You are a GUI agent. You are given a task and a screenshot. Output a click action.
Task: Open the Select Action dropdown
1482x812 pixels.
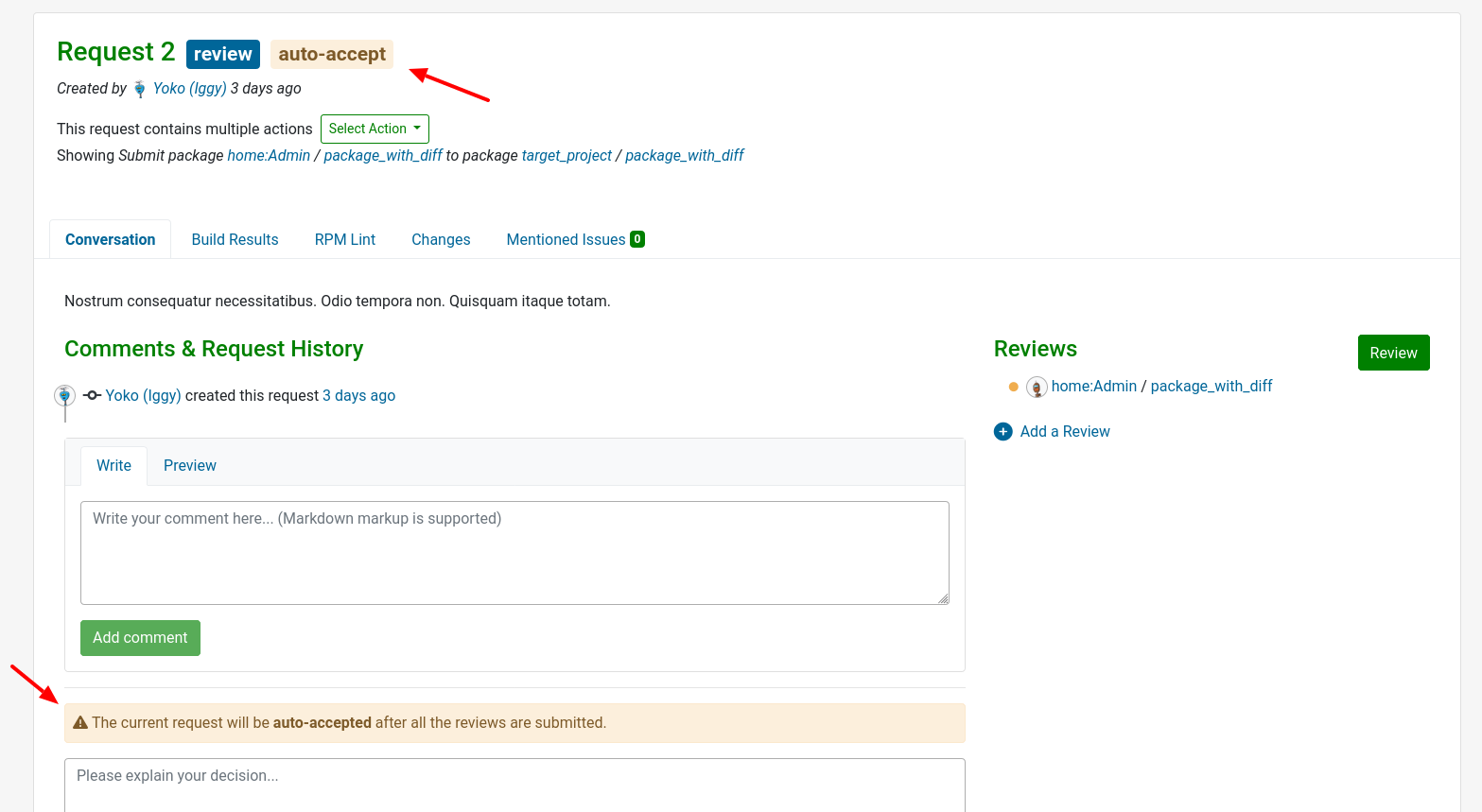click(375, 129)
